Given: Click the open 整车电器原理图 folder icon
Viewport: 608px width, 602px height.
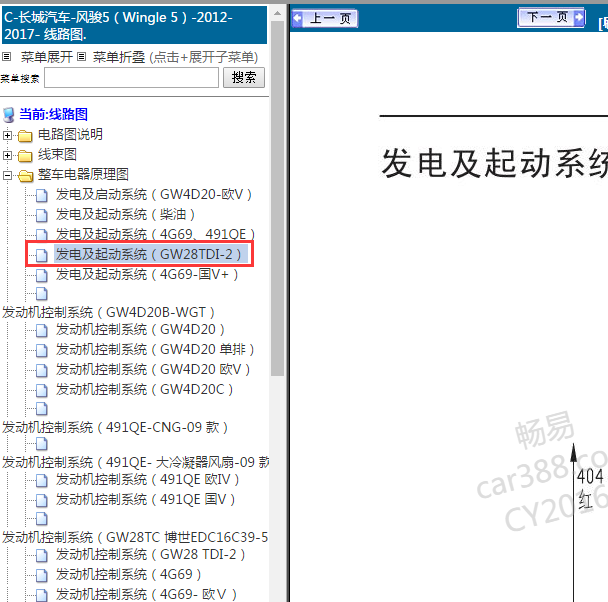Looking at the screenshot, I should pyautogui.click(x=26, y=176).
